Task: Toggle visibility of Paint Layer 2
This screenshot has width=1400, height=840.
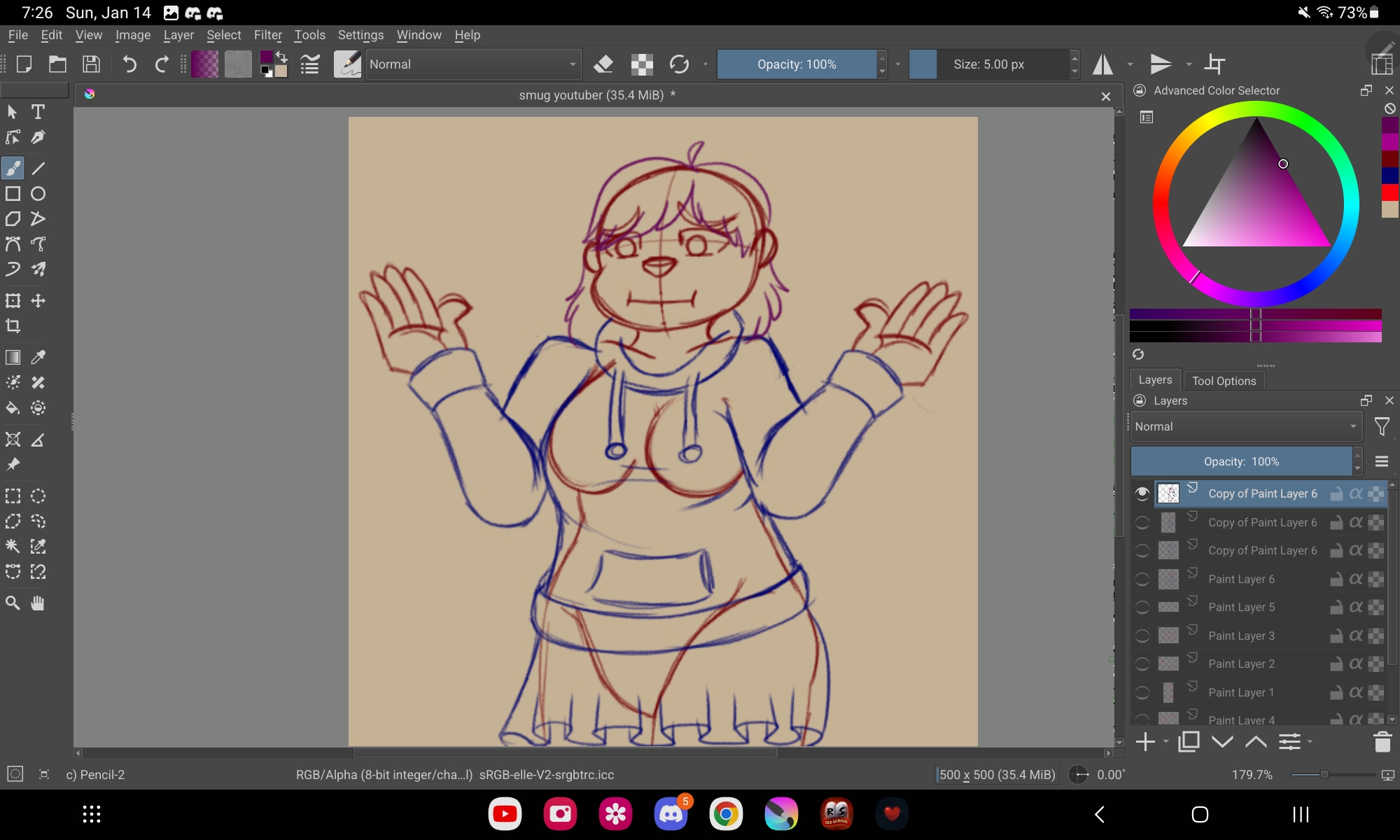Action: tap(1142, 664)
